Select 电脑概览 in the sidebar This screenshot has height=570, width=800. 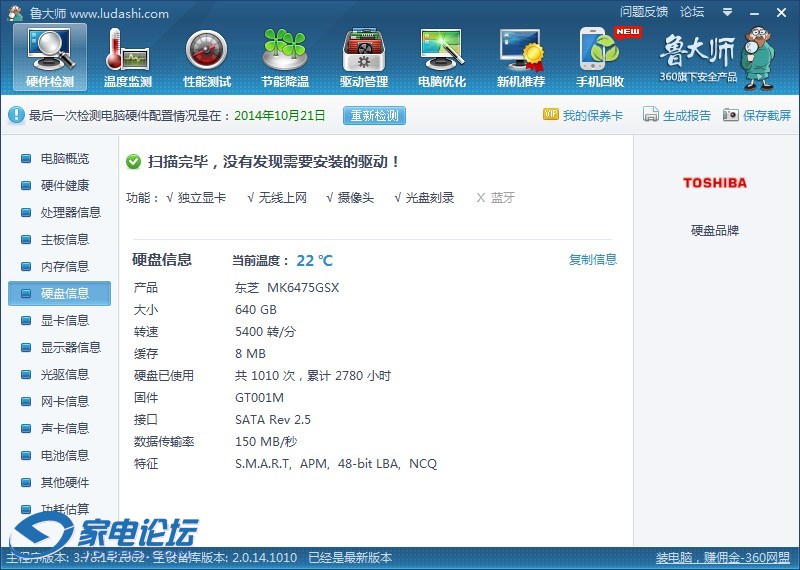[x=64, y=159]
